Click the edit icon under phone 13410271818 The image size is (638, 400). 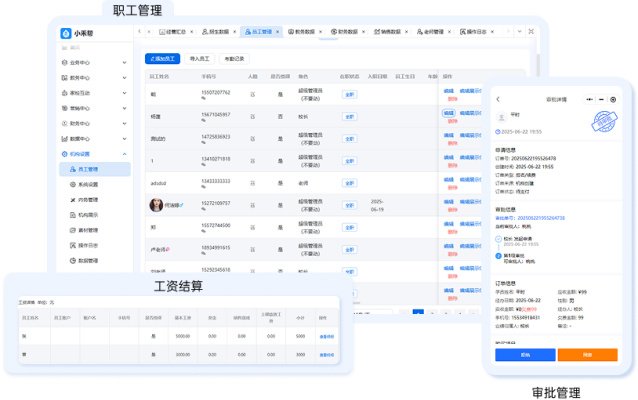tap(203, 165)
